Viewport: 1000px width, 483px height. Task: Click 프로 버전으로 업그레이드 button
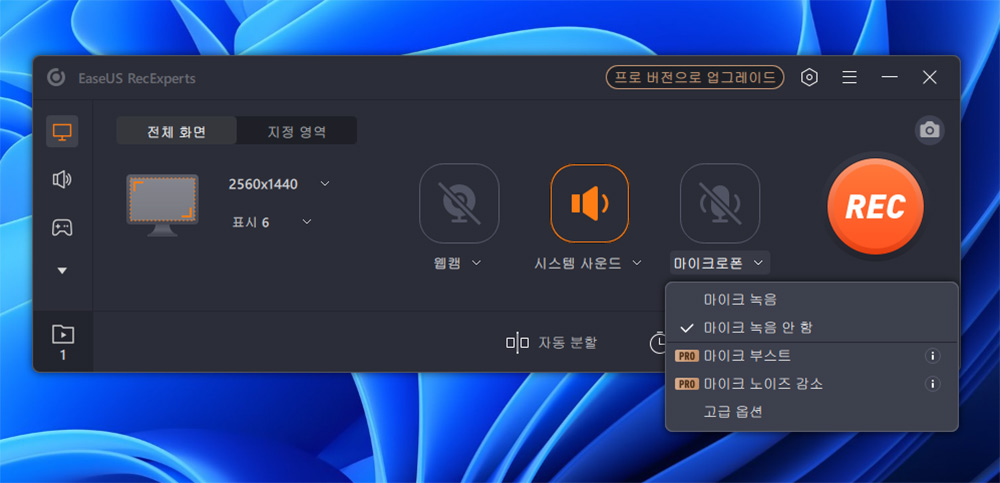click(x=695, y=77)
